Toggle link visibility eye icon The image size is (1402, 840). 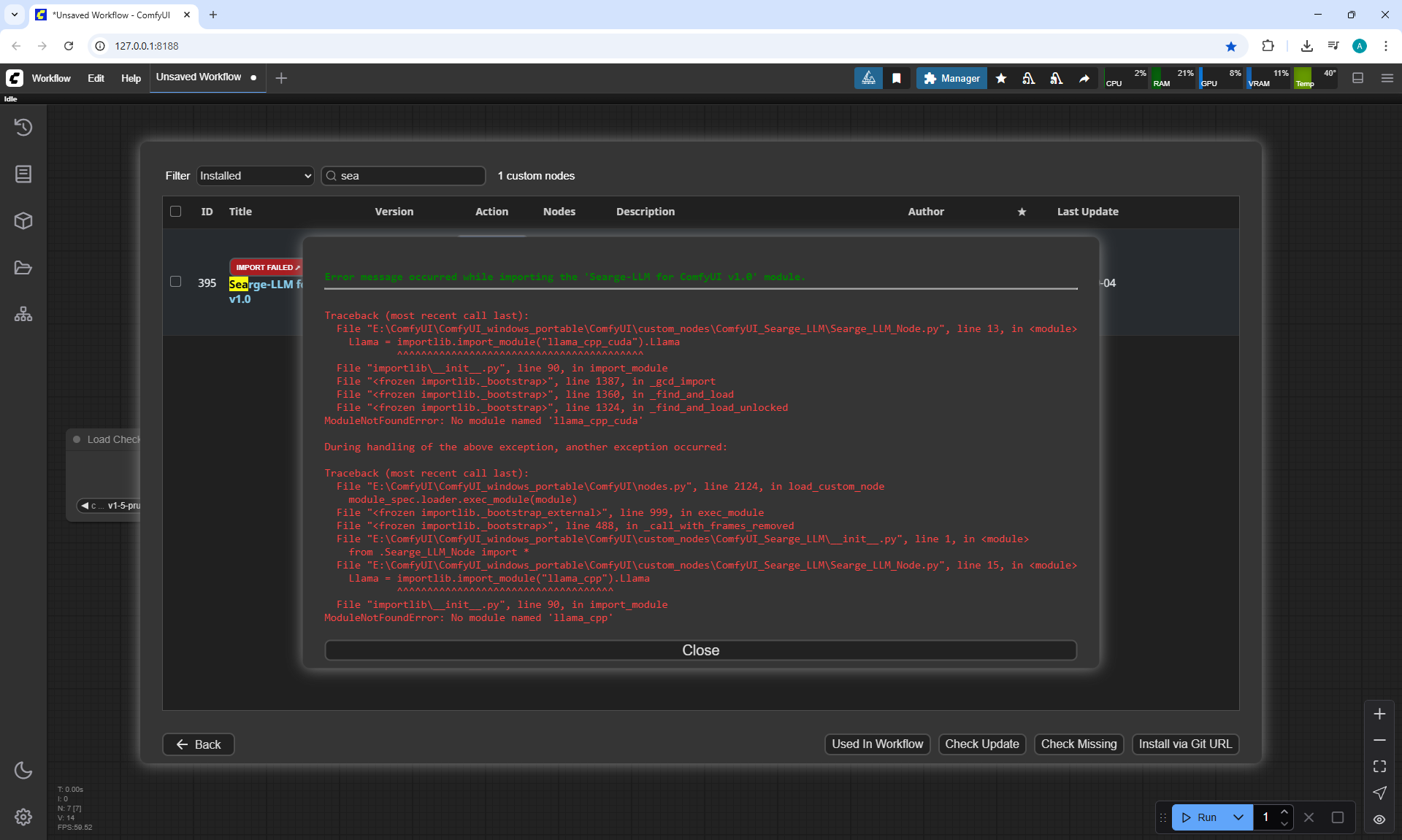click(1379, 819)
